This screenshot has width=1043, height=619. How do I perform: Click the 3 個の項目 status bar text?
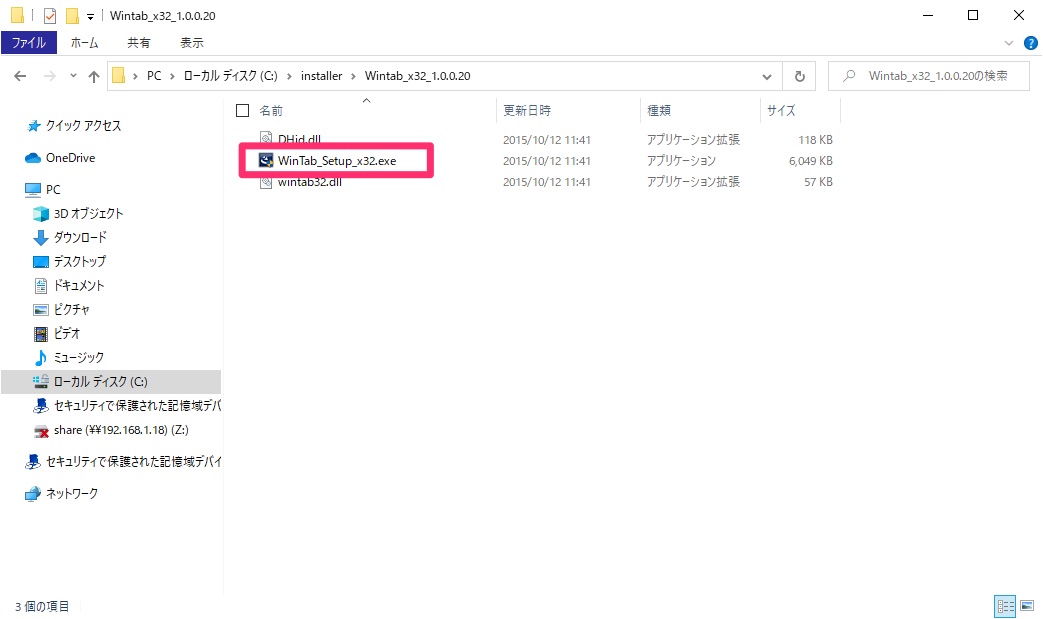[42, 606]
